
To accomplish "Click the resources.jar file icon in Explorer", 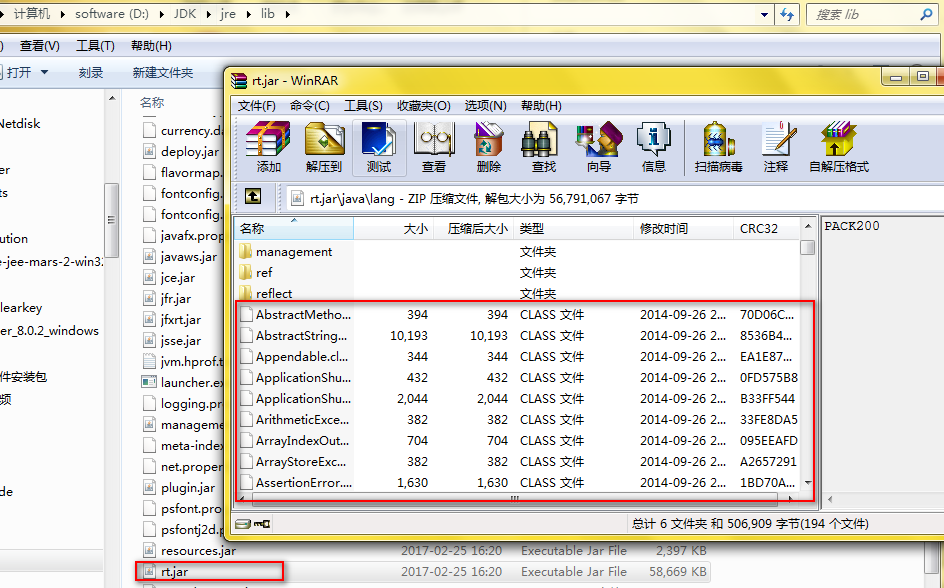I will point(149,551).
